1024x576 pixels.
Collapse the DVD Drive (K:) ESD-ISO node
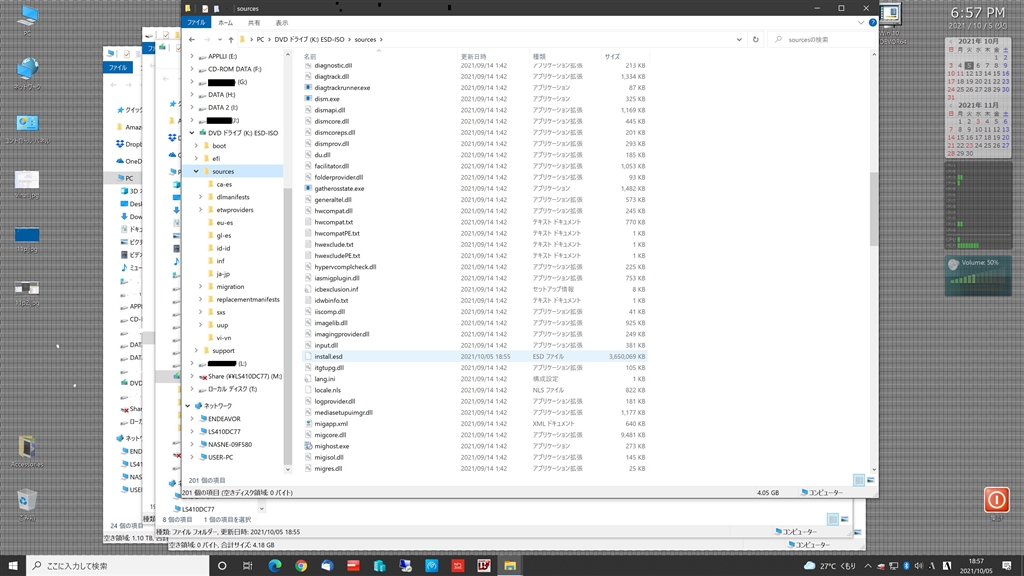[192, 133]
